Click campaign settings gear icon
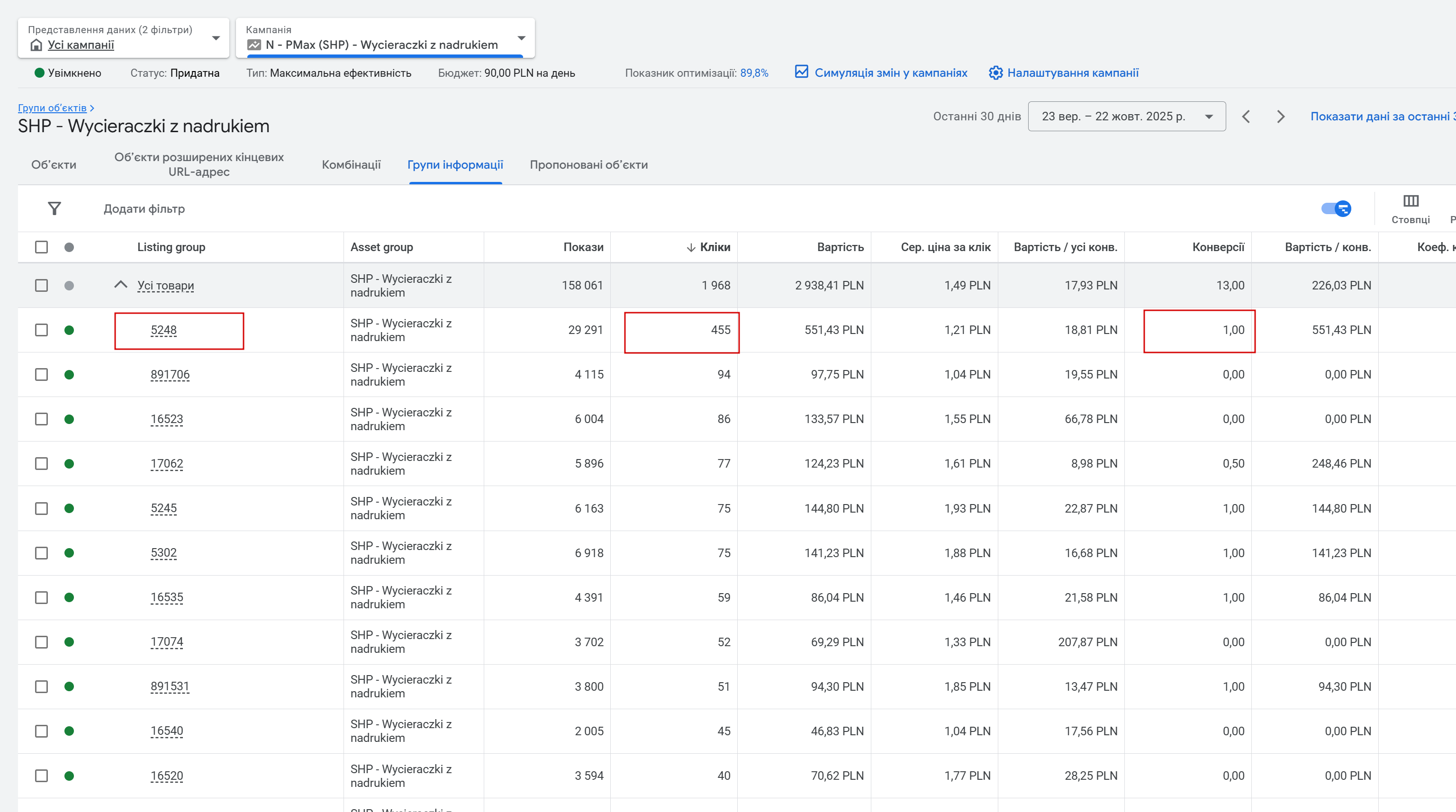1456x812 pixels. tap(995, 73)
